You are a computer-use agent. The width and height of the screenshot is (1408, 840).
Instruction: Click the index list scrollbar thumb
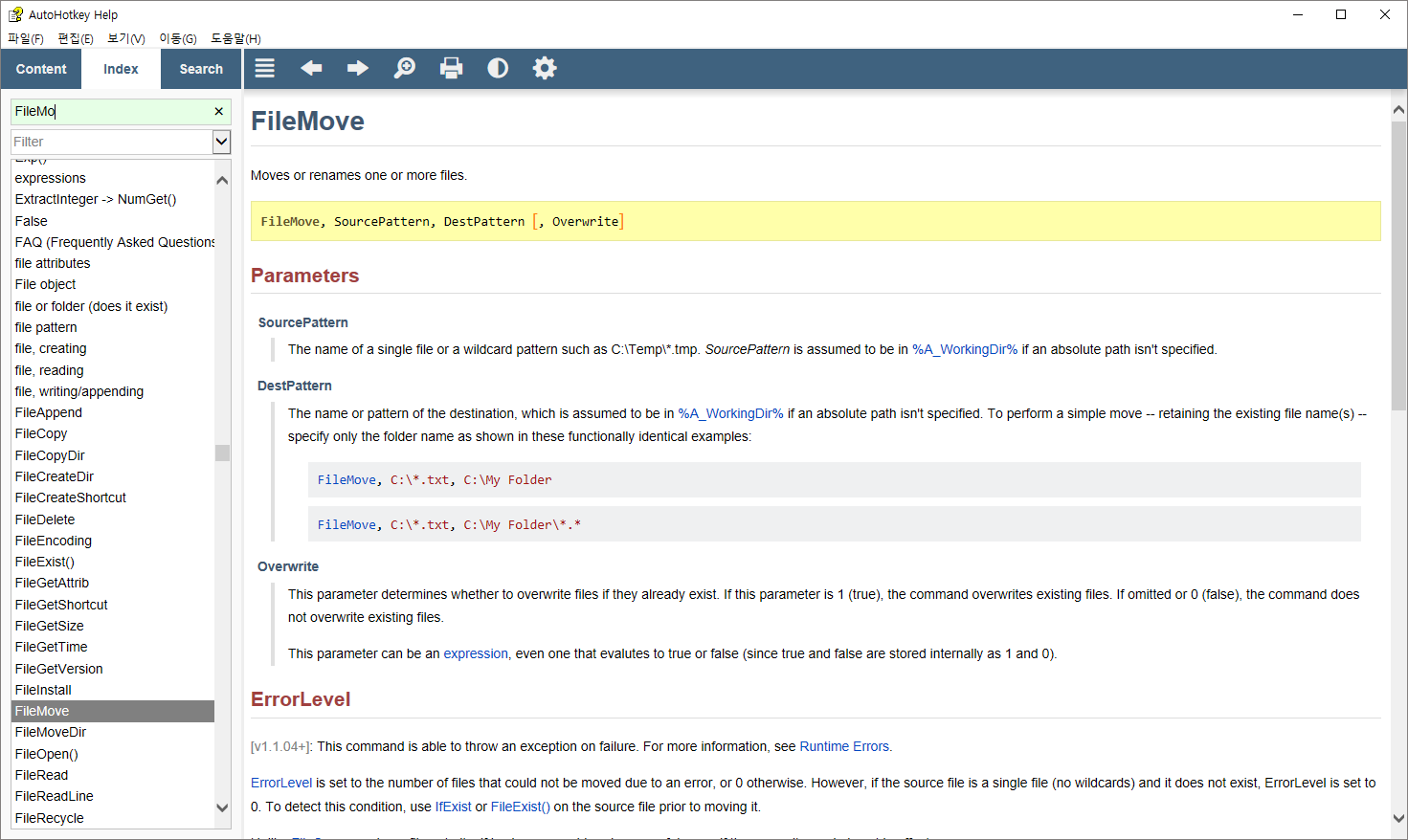222,453
